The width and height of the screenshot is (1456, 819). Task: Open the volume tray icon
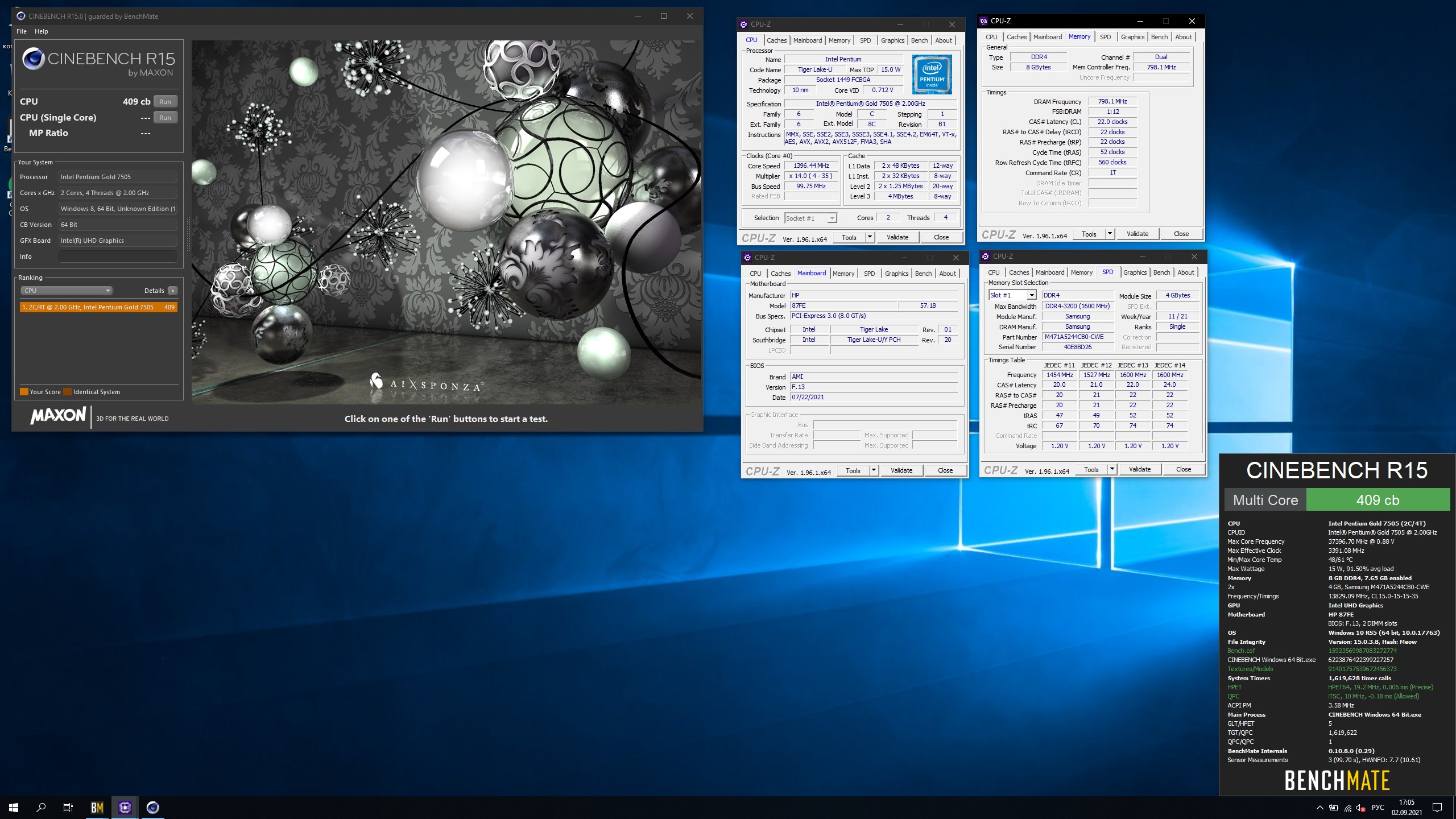point(1360,808)
